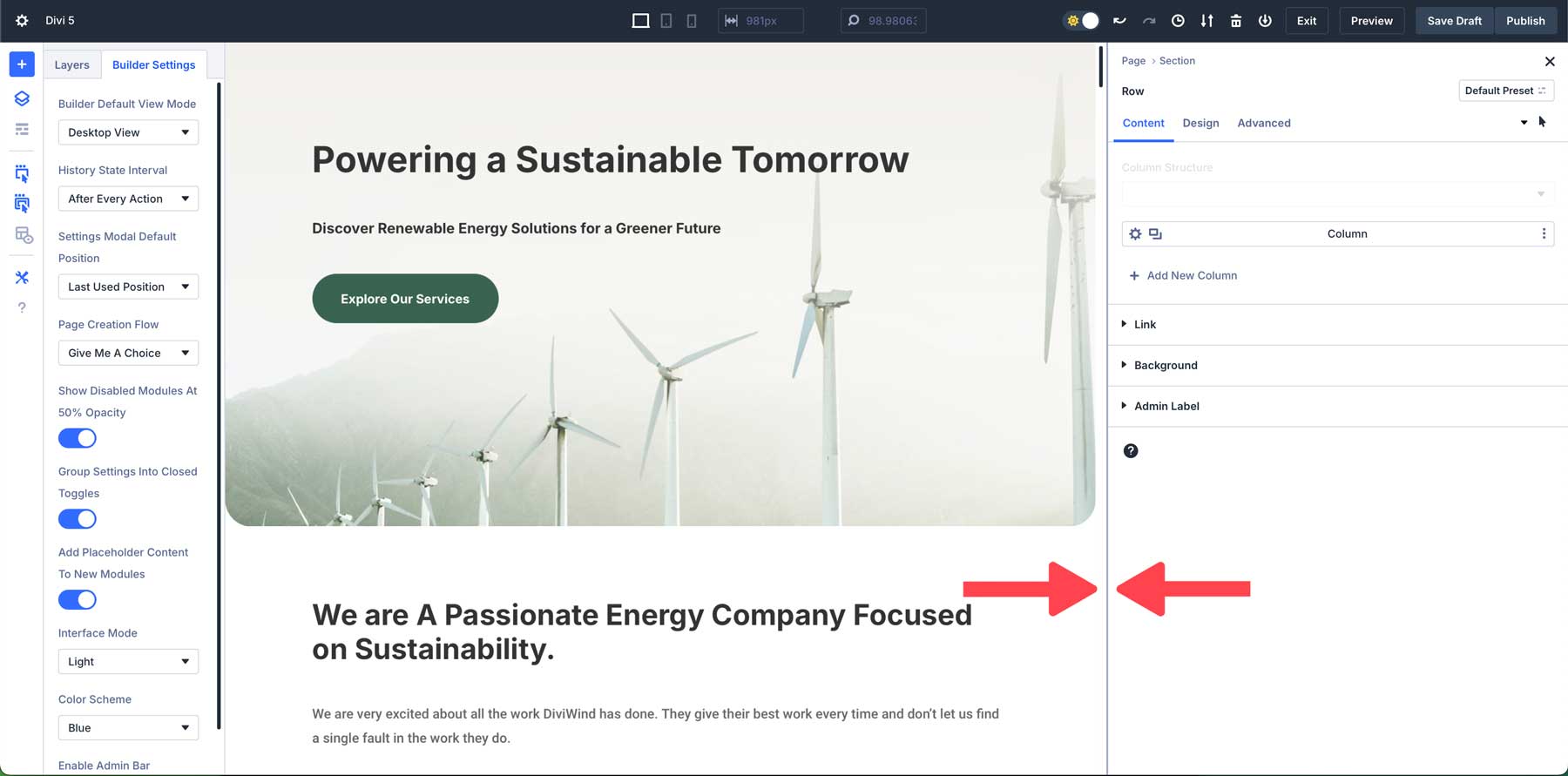Switch to the Design tab
Screen dimensions: 1568x776
(1200, 123)
